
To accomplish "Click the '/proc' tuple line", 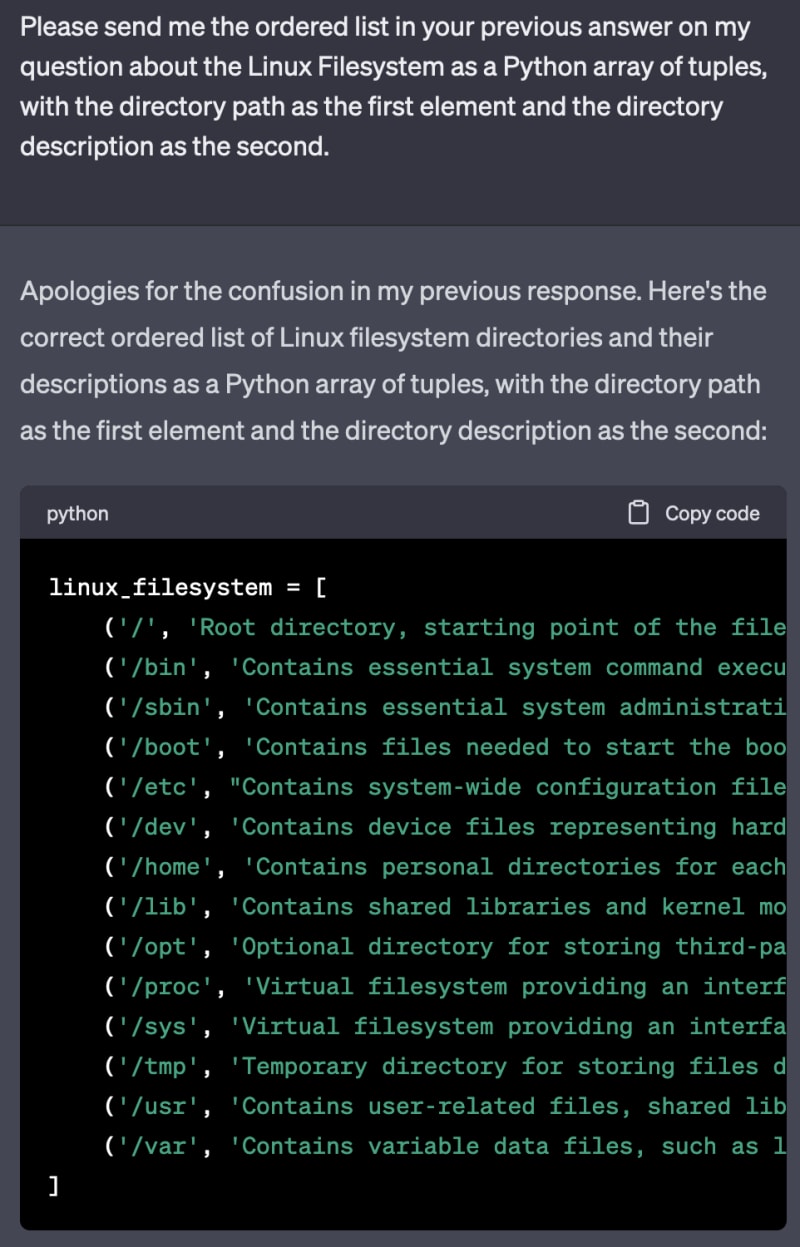I will pyautogui.click(x=445, y=987).
